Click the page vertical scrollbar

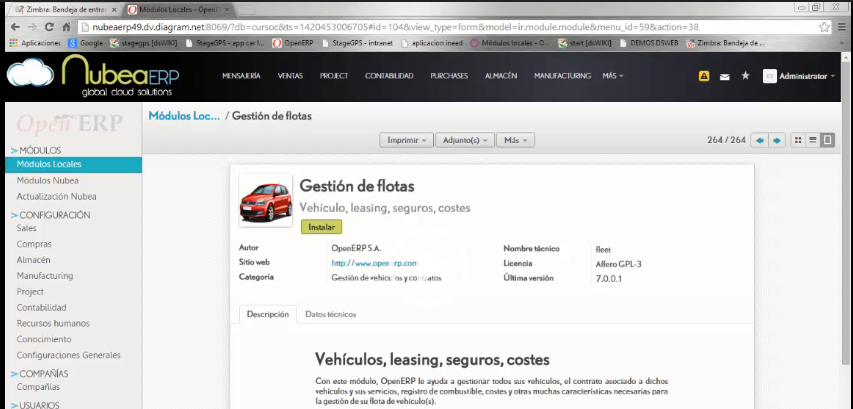pyautogui.click(x=846, y=212)
